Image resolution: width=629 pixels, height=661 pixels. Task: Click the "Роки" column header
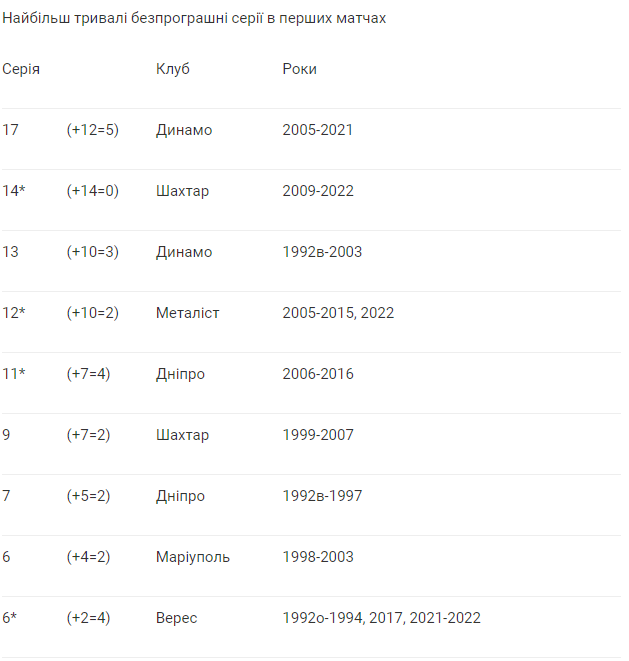tap(299, 69)
